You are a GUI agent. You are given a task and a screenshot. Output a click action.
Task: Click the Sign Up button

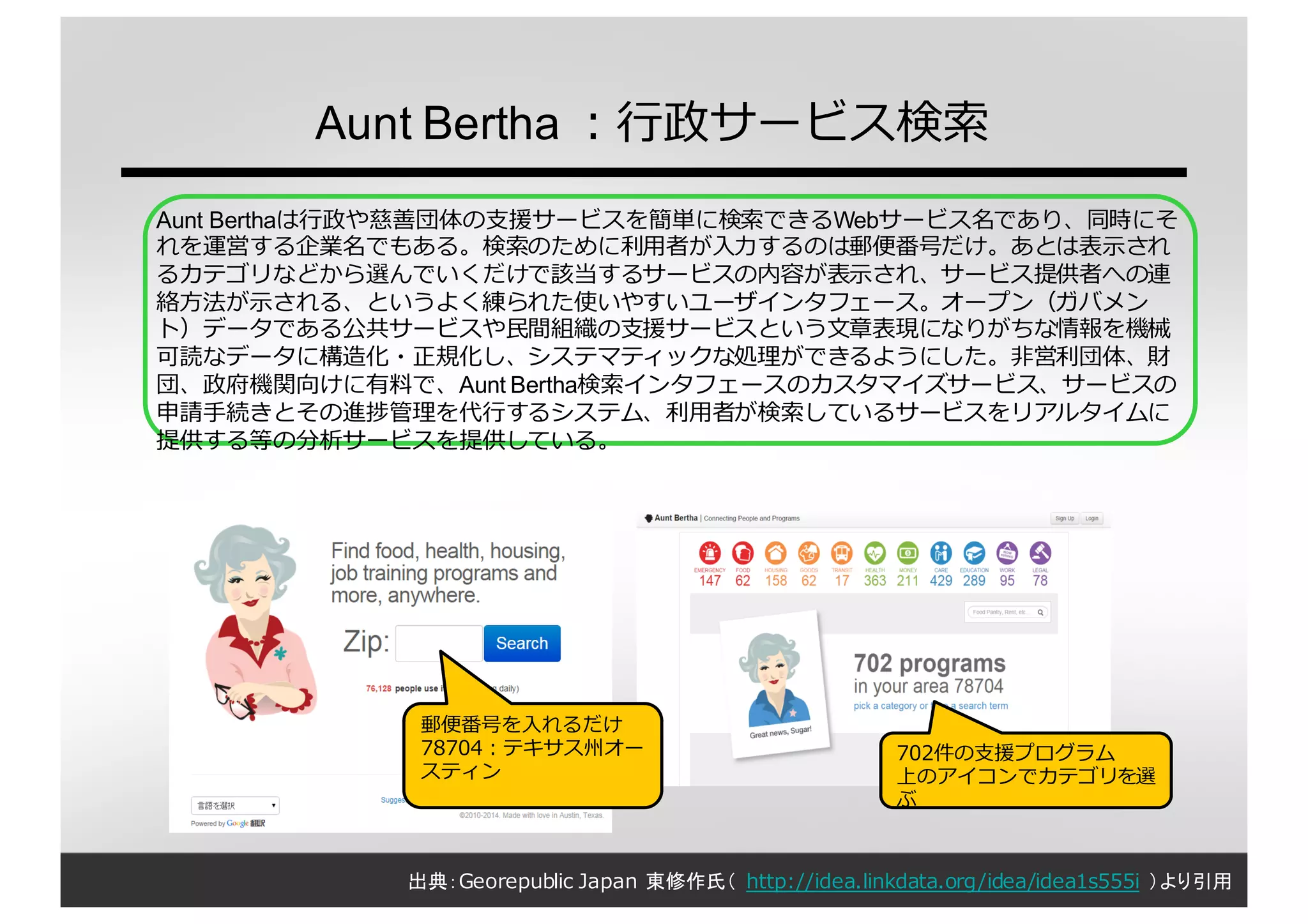1064,519
